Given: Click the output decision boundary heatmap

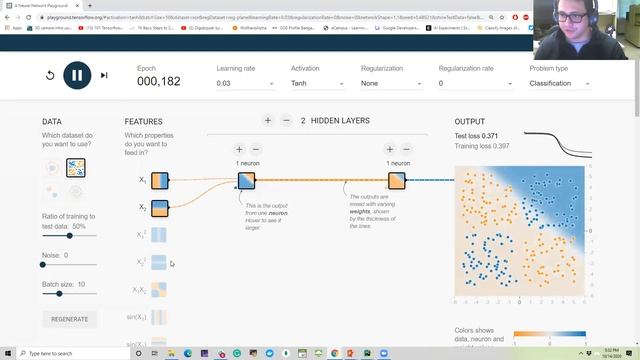Looking at the screenshot, I should coord(519,231).
